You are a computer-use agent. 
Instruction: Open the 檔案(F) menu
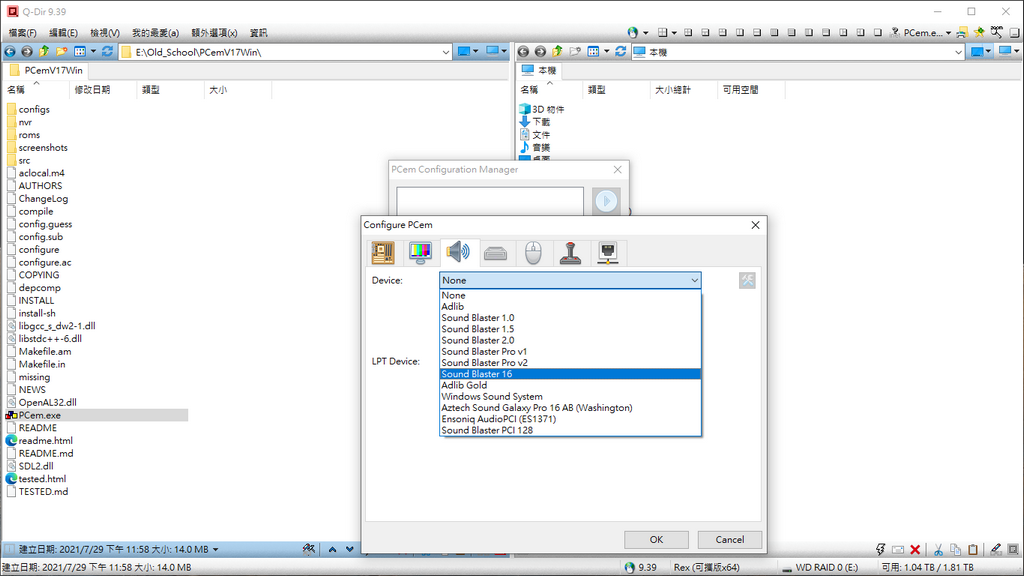point(22,33)
